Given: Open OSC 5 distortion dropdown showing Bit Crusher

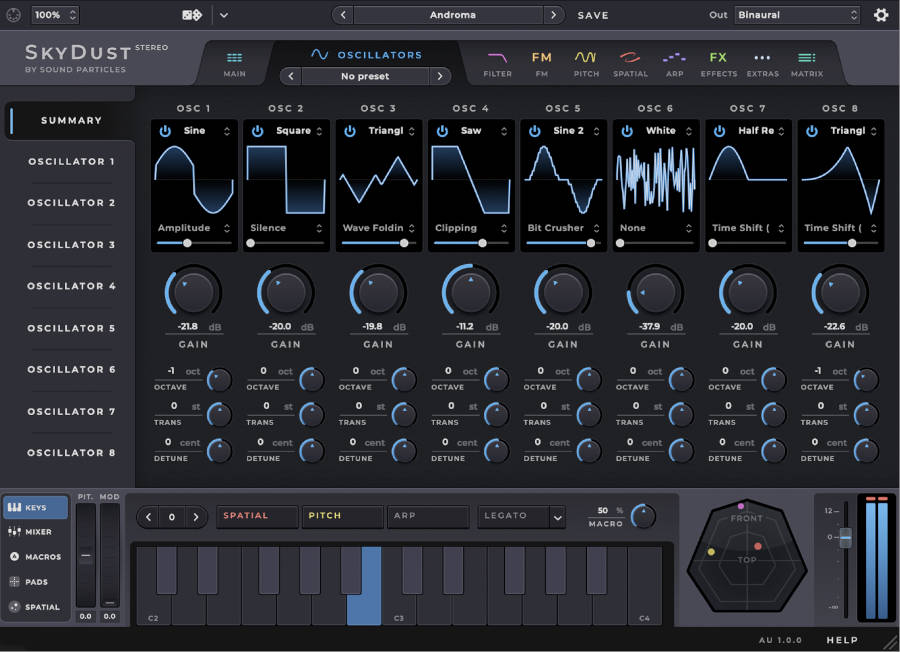Looking at the screenshot, I should (563, 227).
